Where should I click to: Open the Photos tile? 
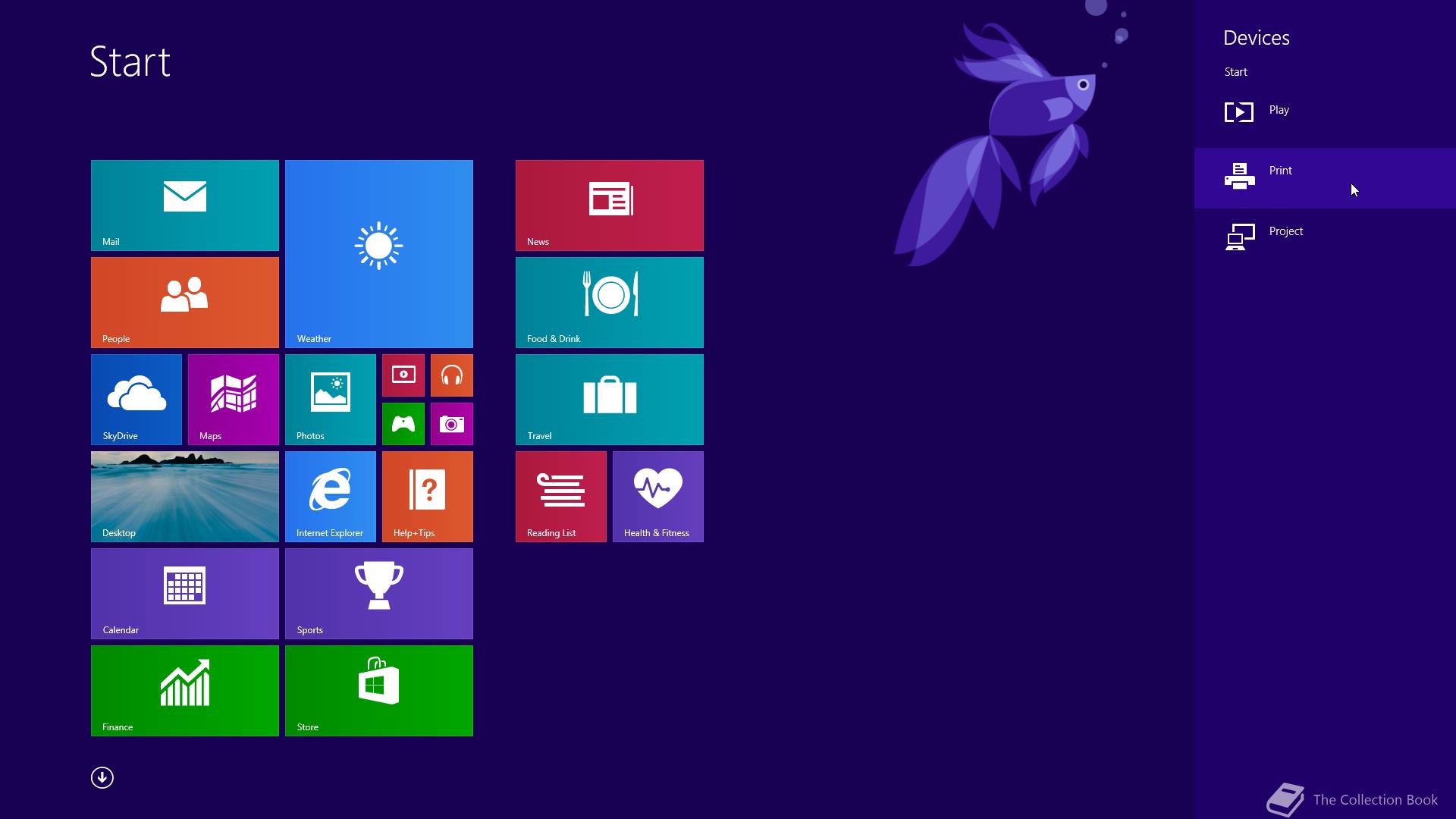(331, 400)
